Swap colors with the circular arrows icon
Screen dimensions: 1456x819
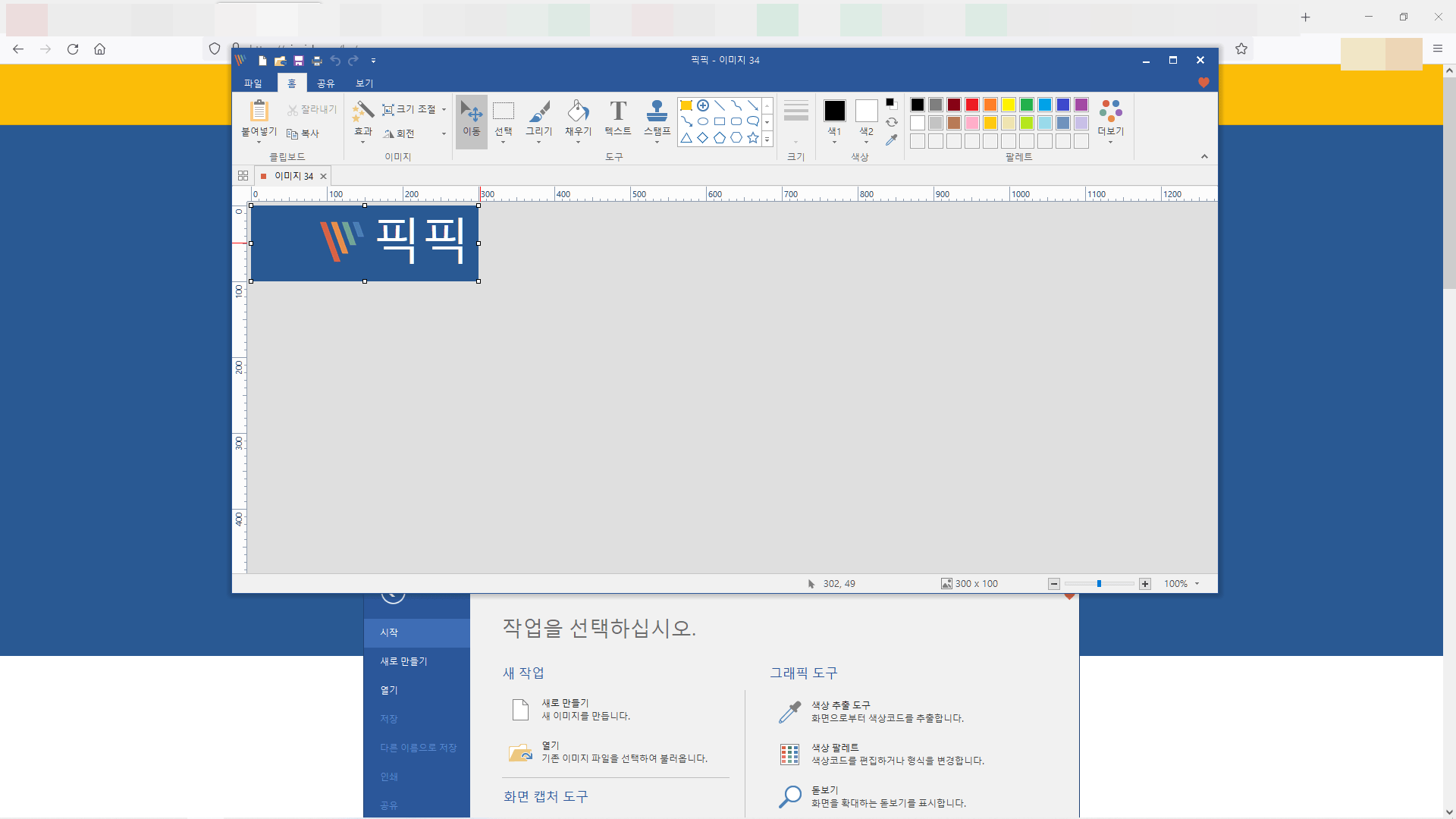(892, 122)
